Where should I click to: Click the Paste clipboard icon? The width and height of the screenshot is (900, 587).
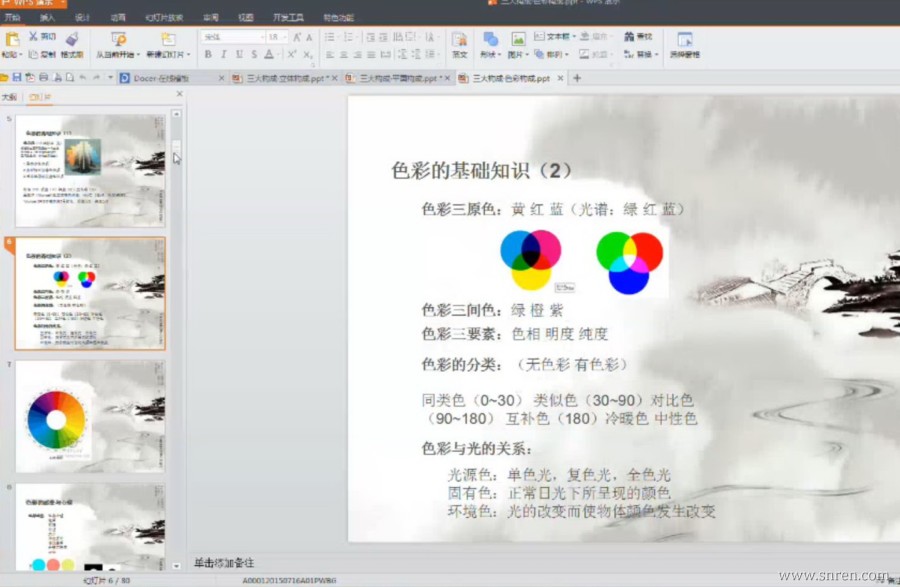(x=12, y=39)
